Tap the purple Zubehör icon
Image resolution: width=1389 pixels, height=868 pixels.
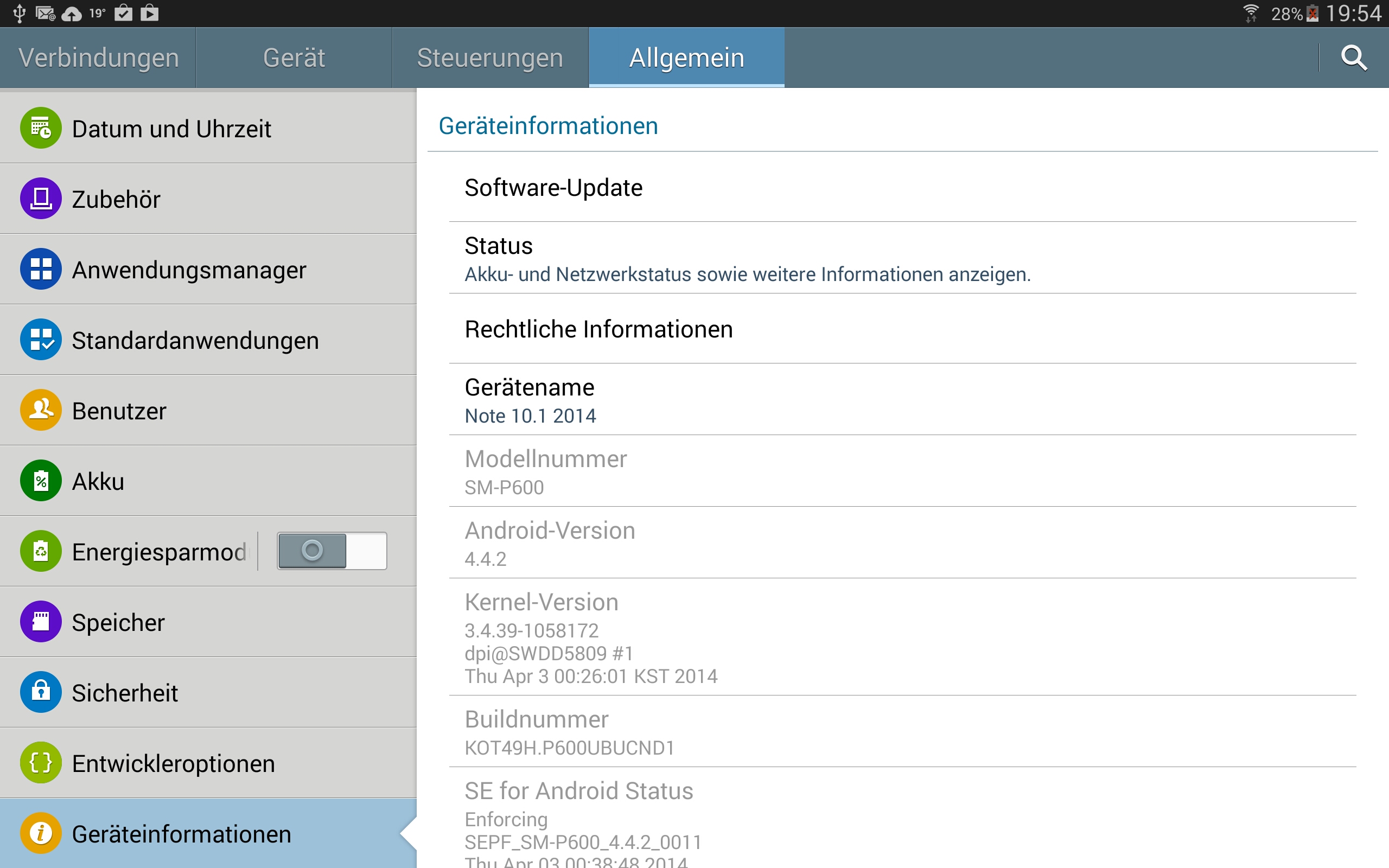[41, 199]
